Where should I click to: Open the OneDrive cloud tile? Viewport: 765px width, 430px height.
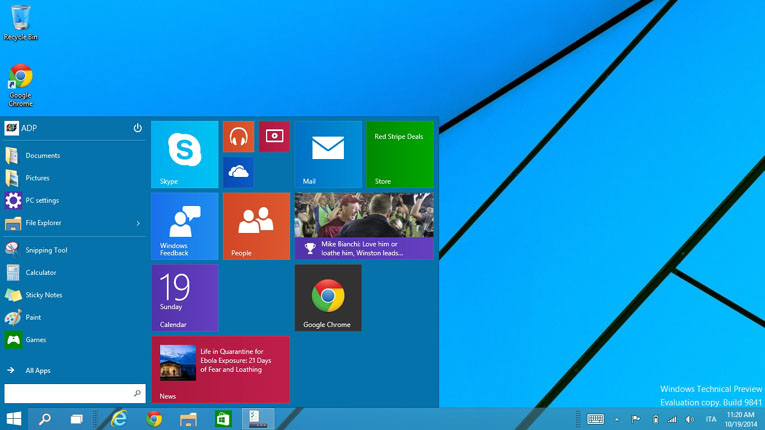point(239,172)
